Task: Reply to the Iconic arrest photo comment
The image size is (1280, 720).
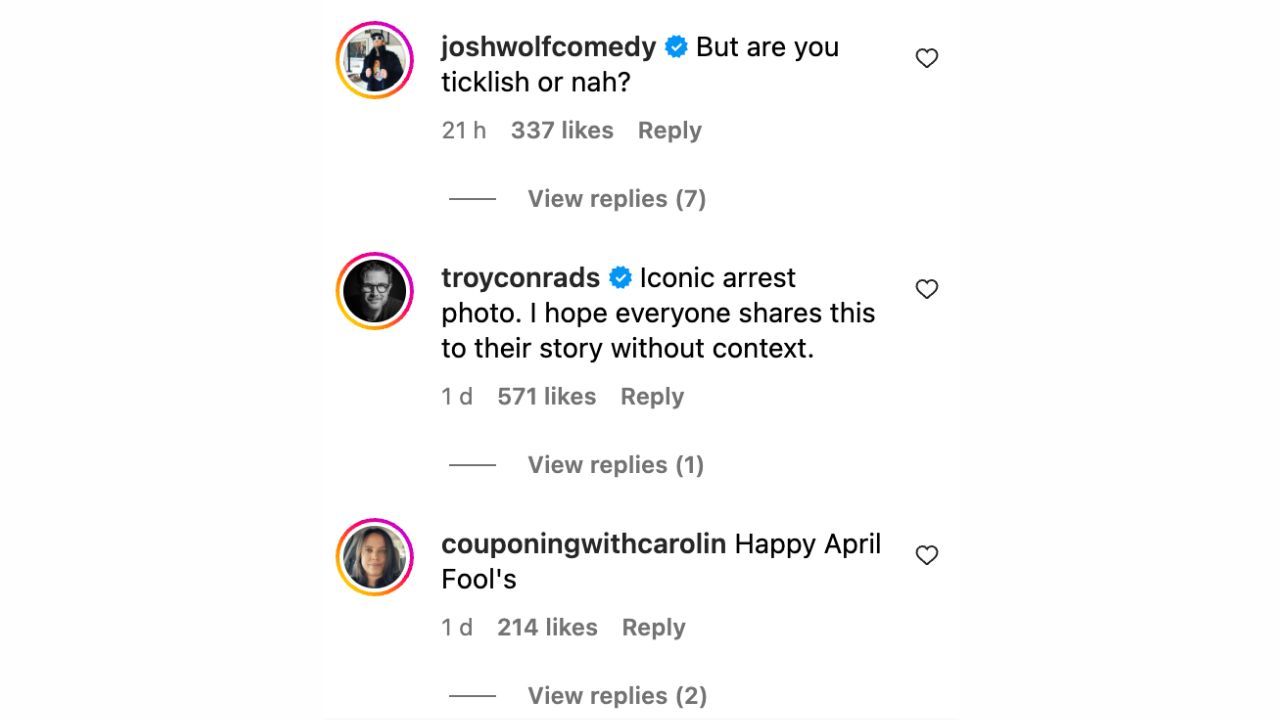Action: pyautogui.click(x=651, y=397)
